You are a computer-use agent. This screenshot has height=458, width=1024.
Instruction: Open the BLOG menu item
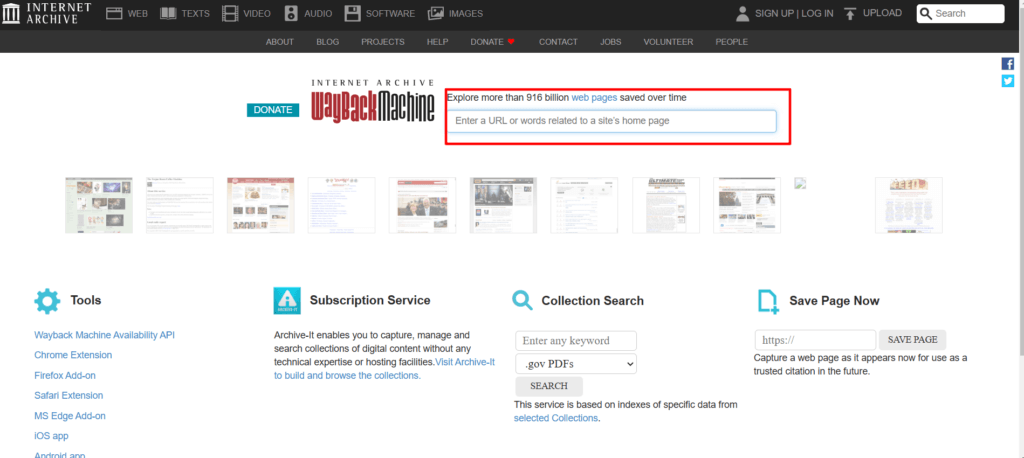click(328, 42)
